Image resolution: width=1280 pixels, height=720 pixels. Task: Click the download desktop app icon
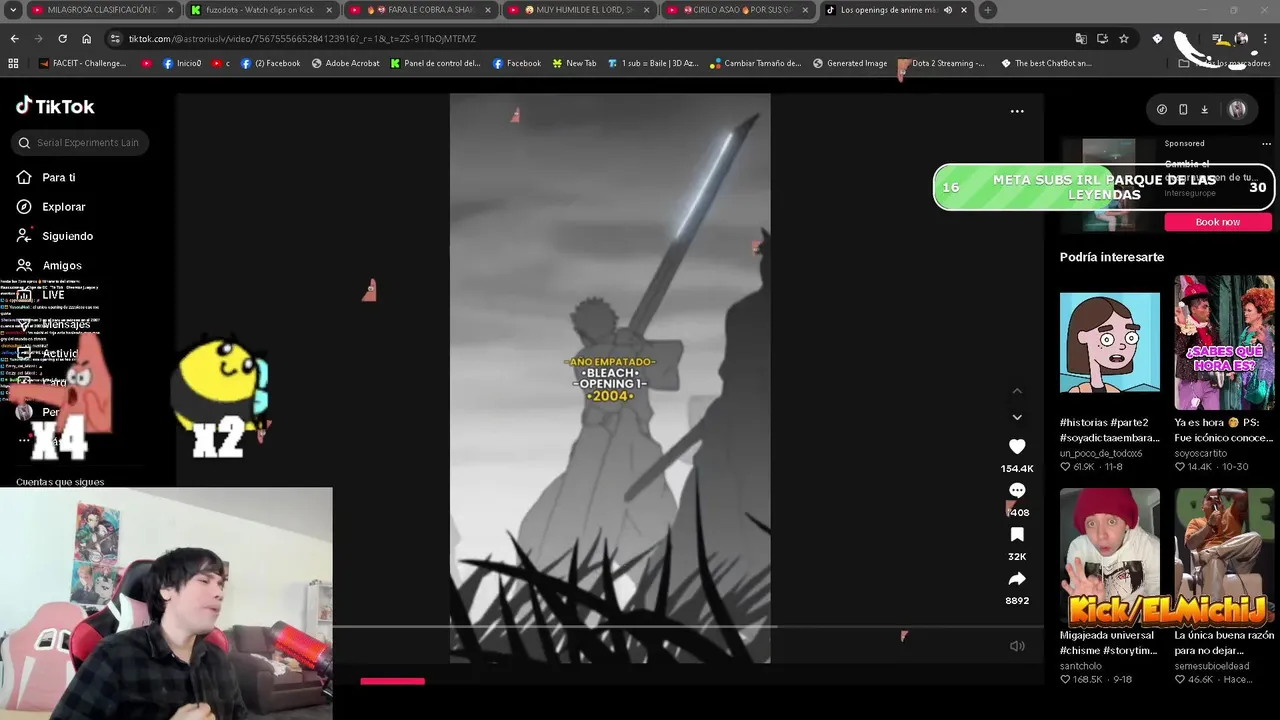click(1204, 110)
